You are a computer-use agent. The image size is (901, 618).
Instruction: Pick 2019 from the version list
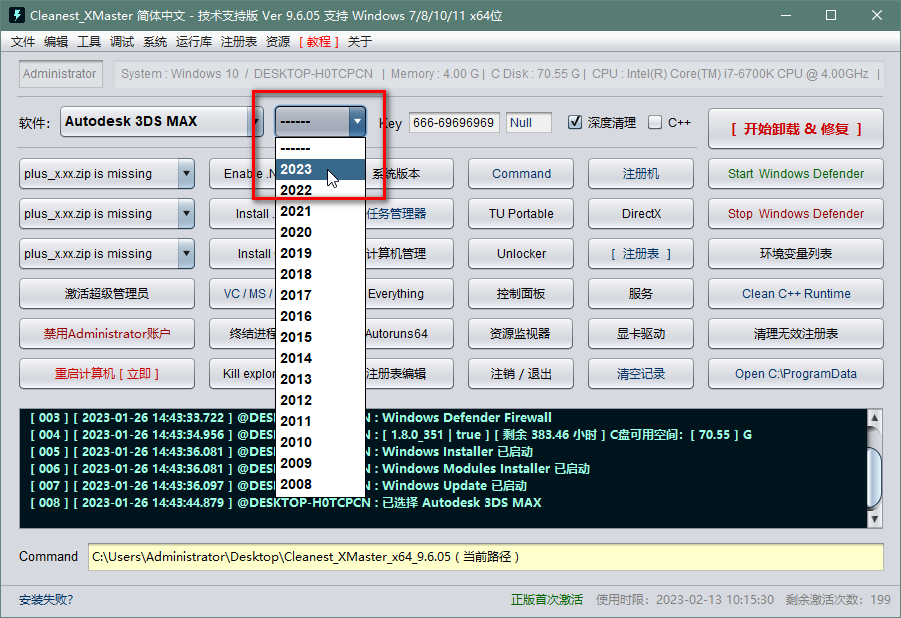[321, 253]
